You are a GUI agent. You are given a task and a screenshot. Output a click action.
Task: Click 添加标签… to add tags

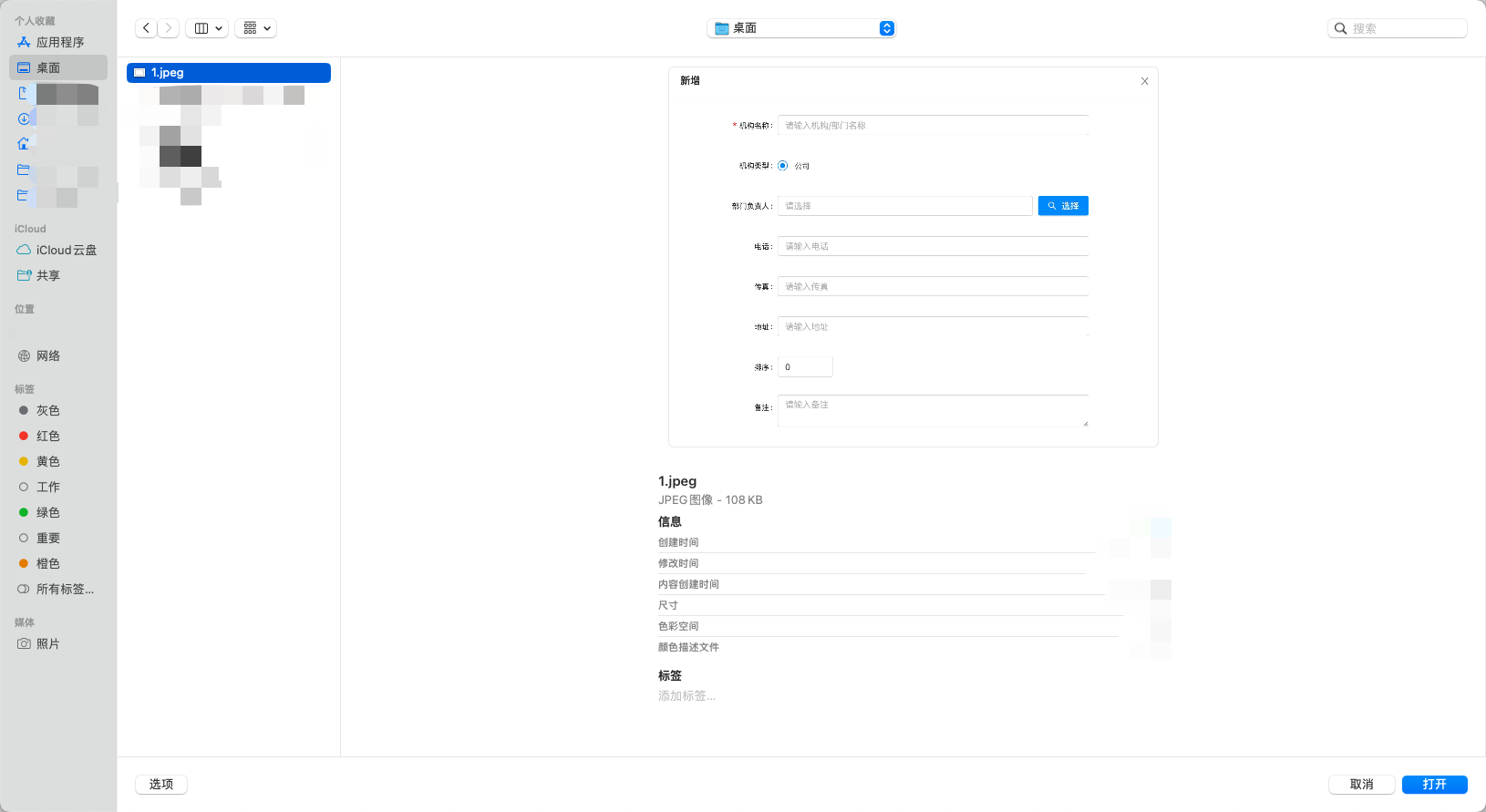(686, 695)
